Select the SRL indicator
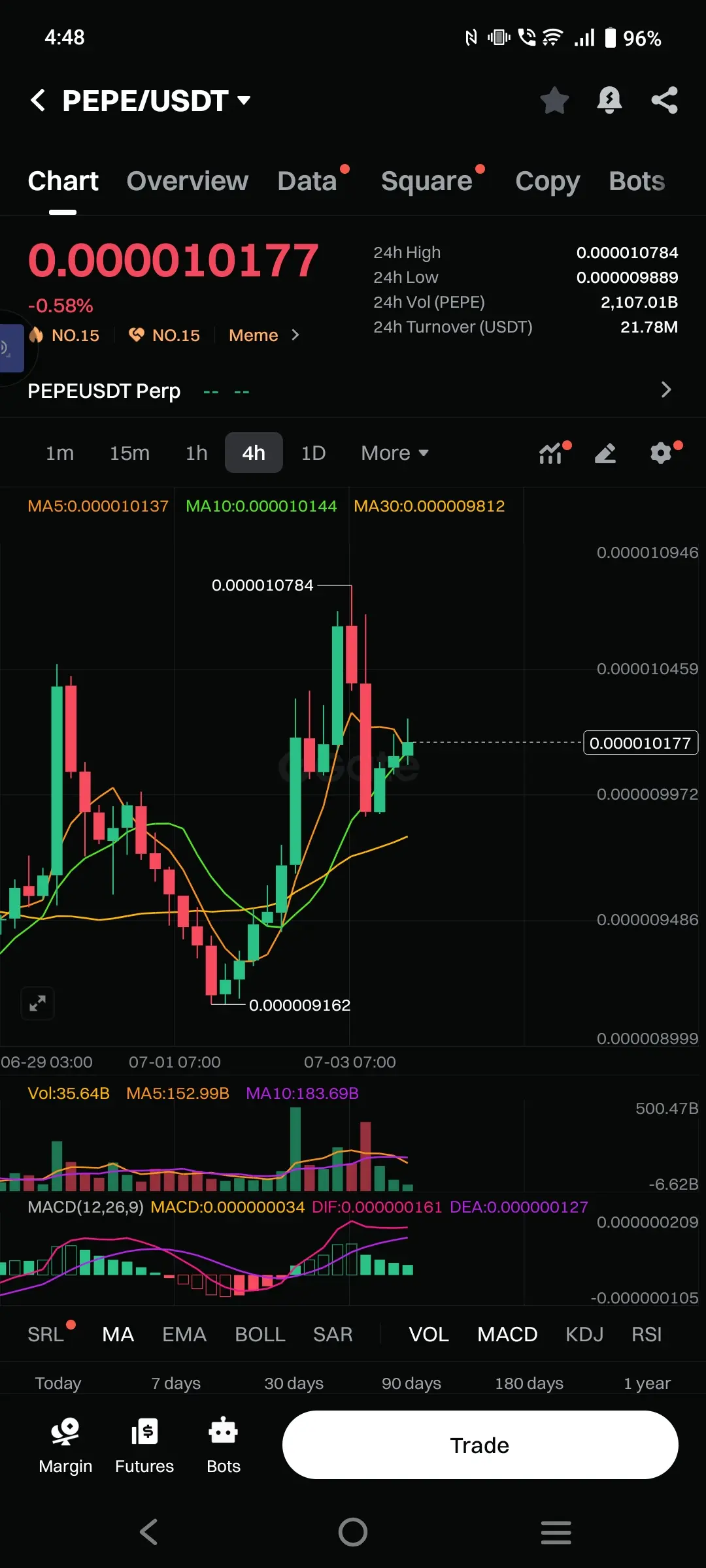This screenshot has height=1568, width=706. click(x=46, y=1334)
